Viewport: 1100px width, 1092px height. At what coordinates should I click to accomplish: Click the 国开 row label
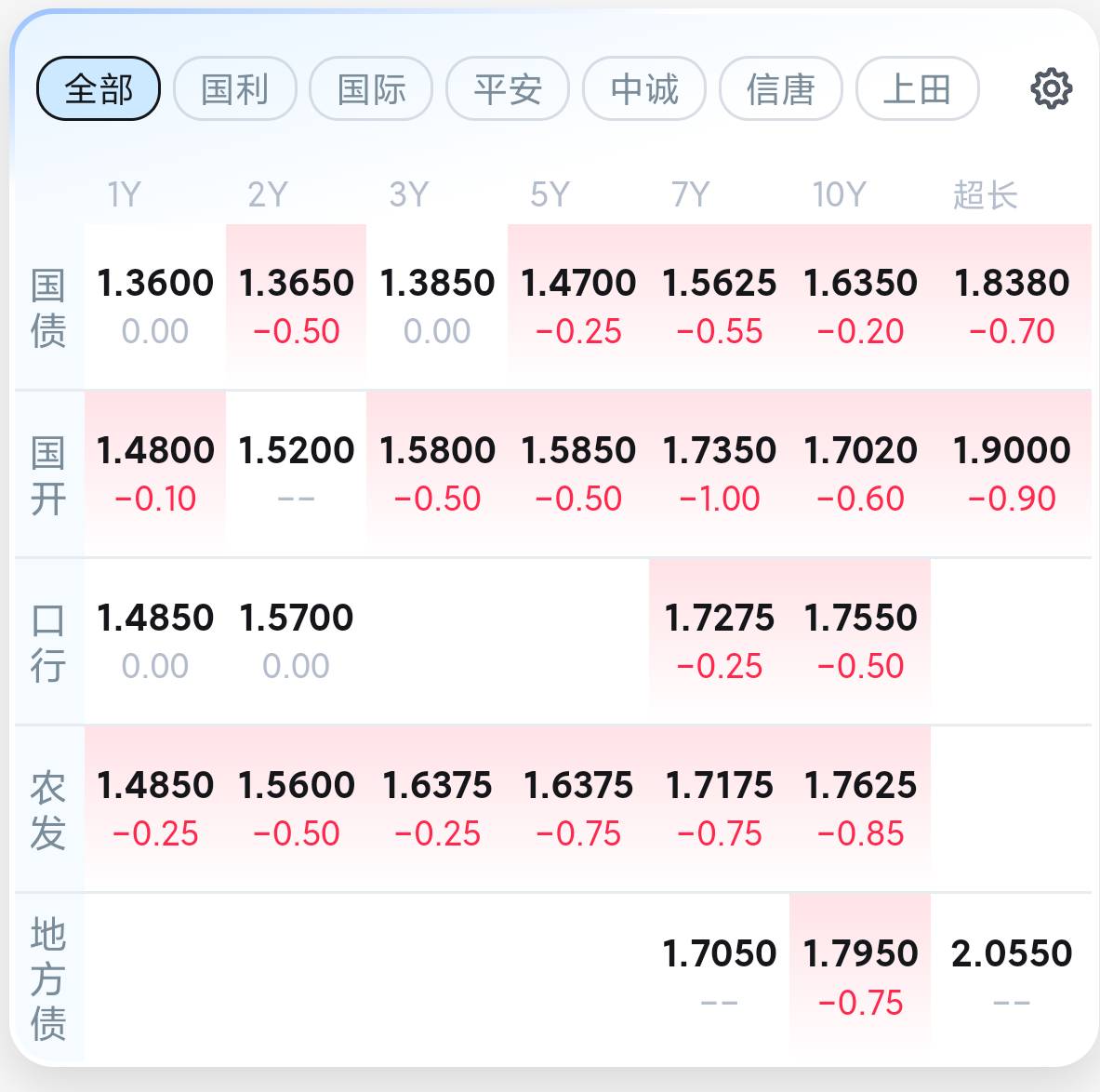click(x=48, y=475)
